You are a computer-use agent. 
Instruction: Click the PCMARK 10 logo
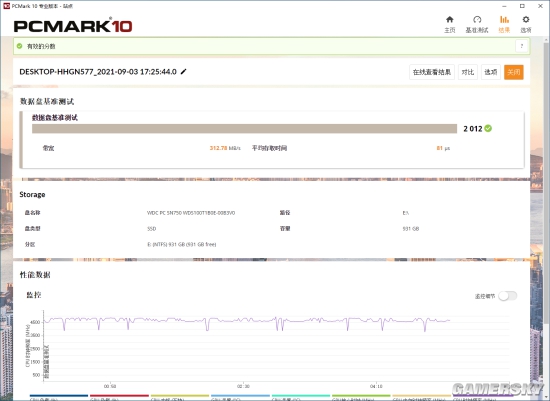tap(73, 26)
